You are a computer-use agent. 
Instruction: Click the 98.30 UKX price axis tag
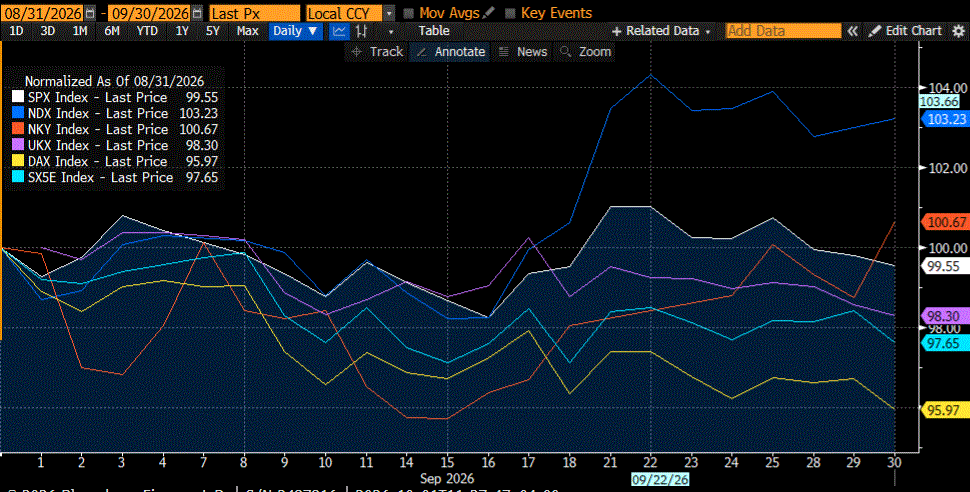(x=945, y=316)
